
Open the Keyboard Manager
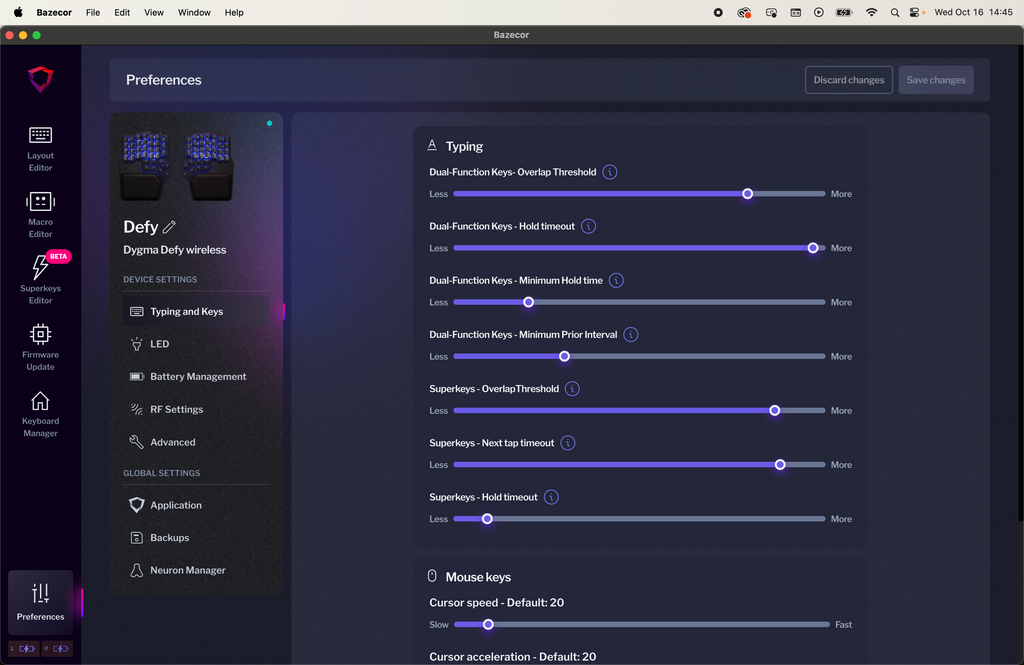(x=40, y=413)
